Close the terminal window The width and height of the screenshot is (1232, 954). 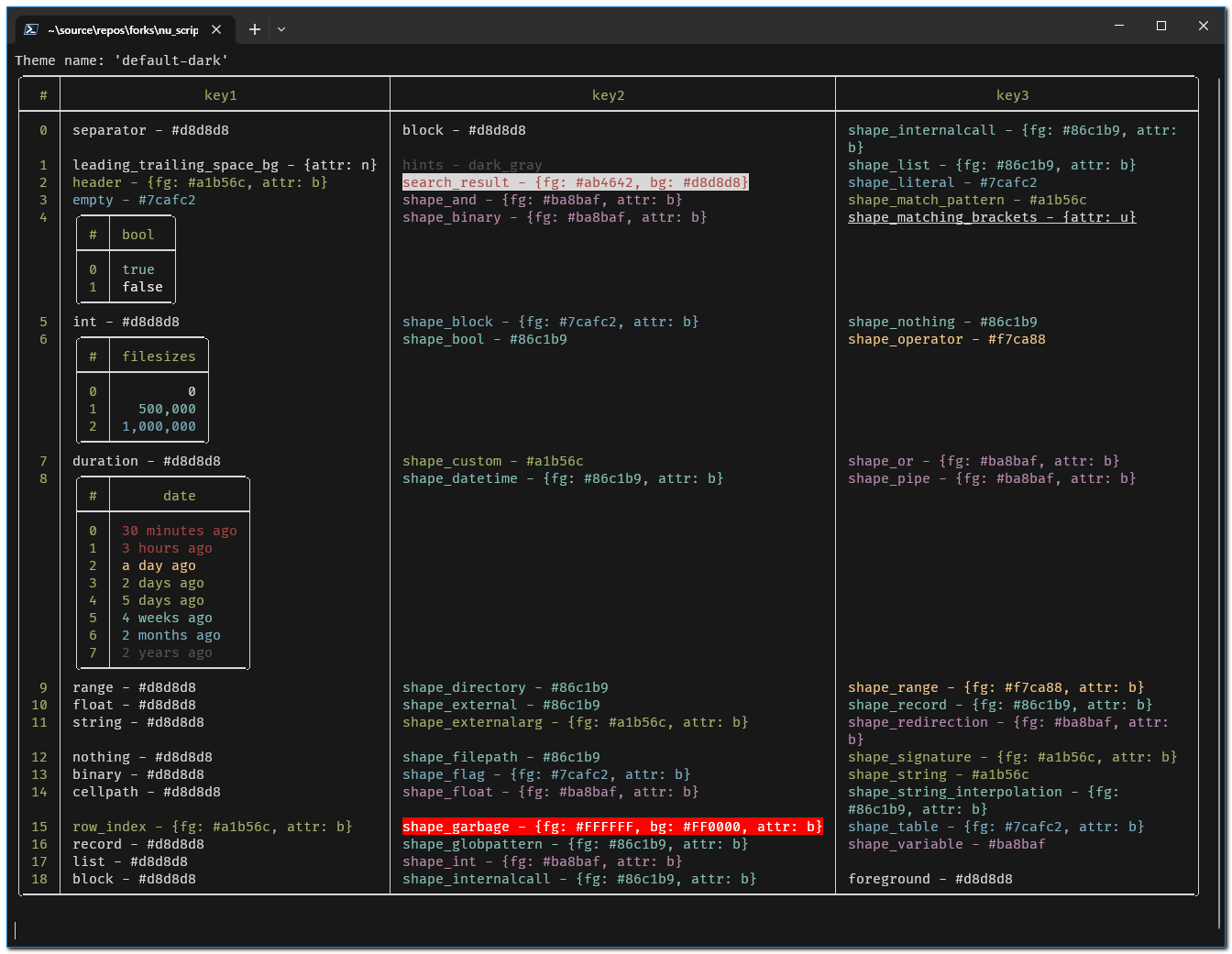1204,26
